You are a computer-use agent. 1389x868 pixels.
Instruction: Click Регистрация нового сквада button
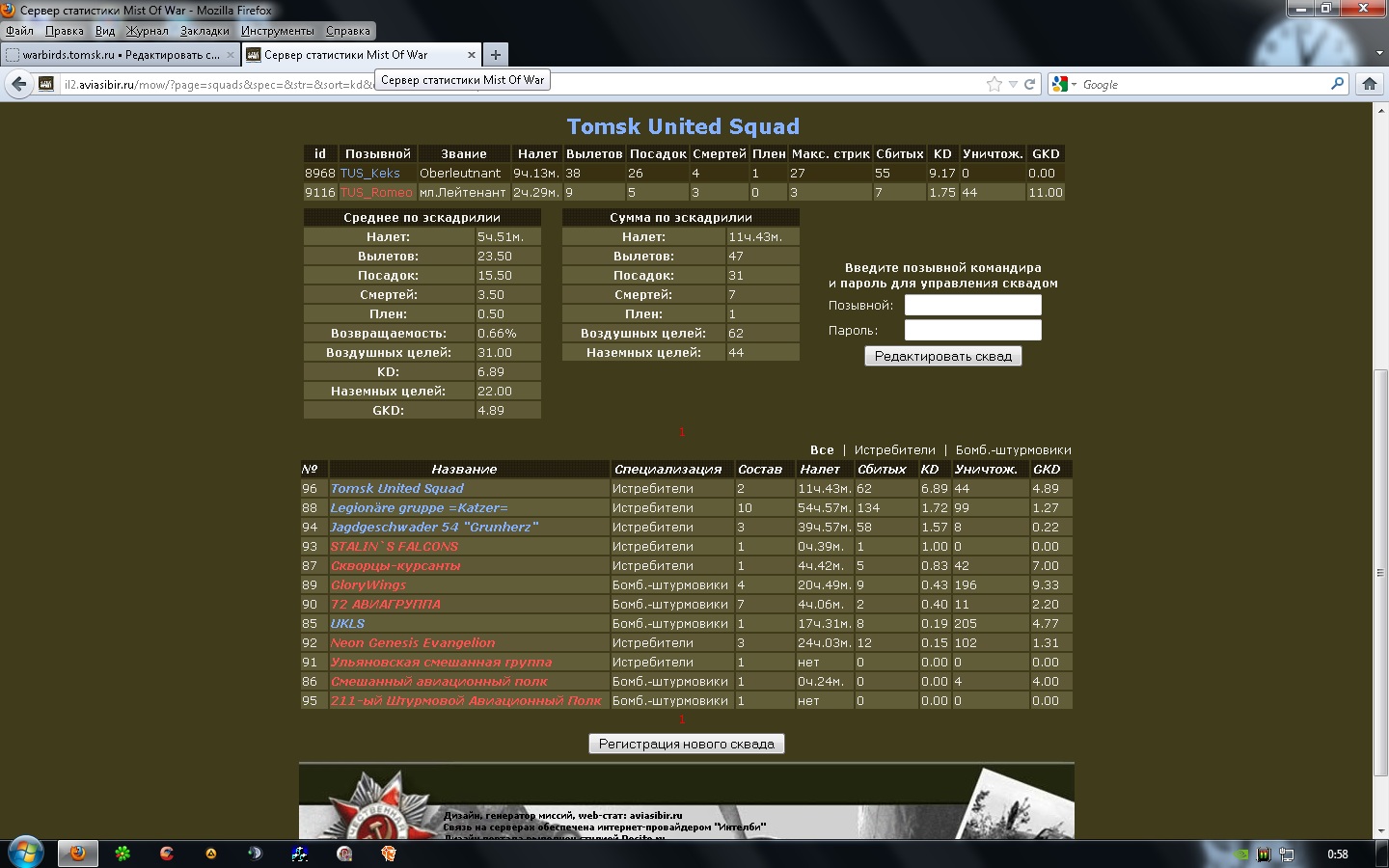coord(686,744)
